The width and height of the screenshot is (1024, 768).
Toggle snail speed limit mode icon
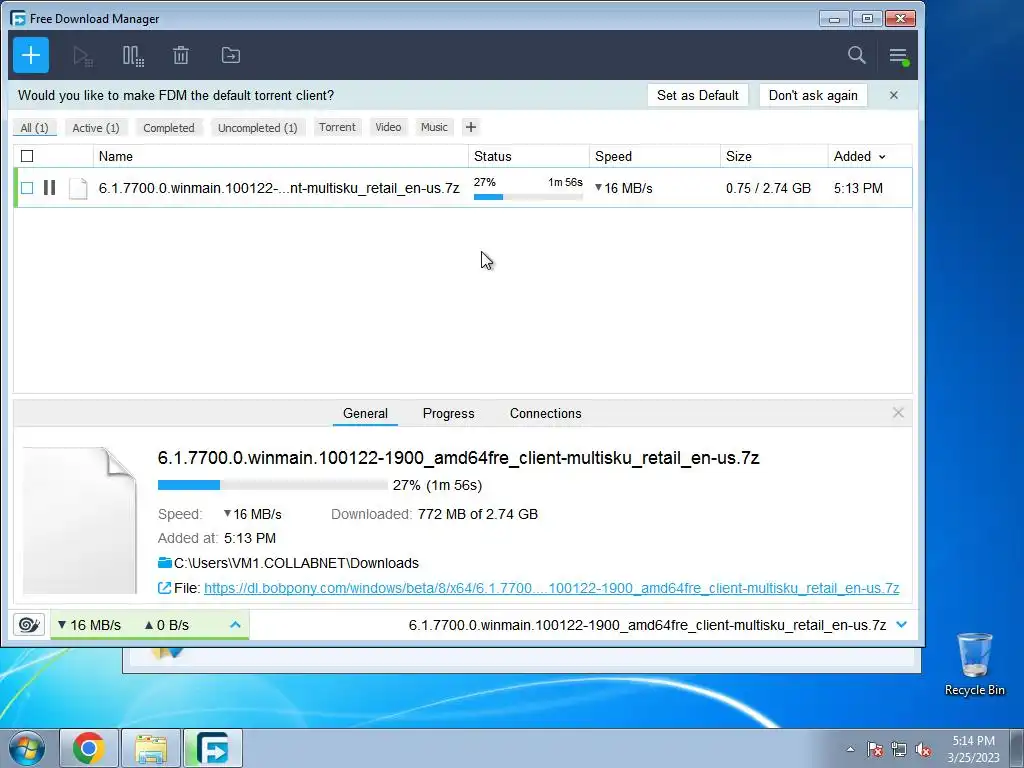coord(29,625)
